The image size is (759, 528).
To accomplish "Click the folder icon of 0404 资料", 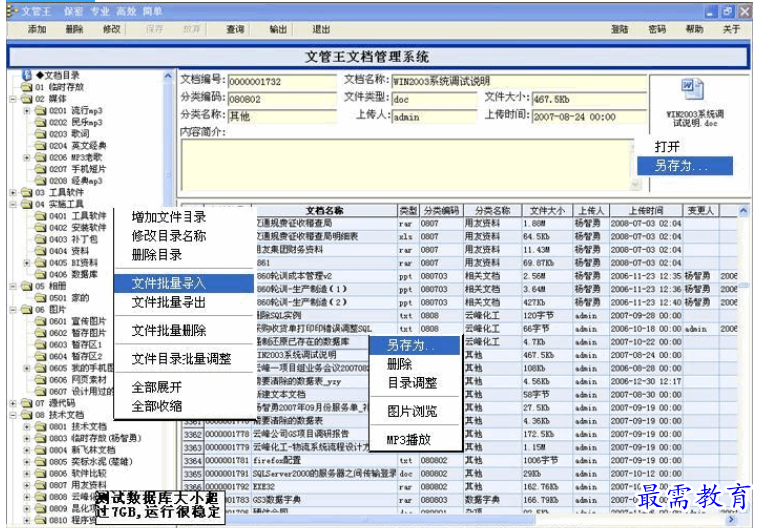I will tap(41, 251).
